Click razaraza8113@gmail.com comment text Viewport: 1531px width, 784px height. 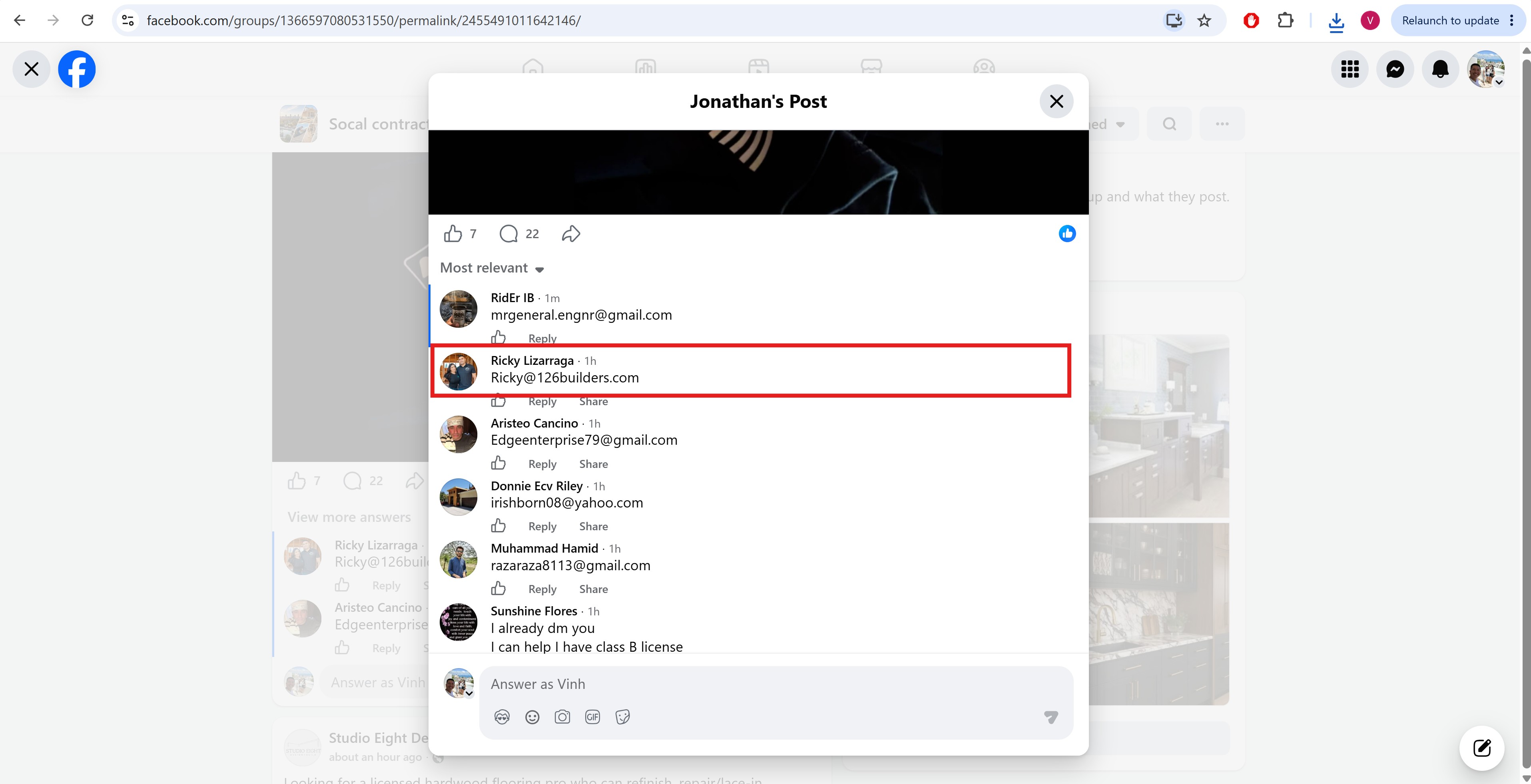click(x=570, y=565)
